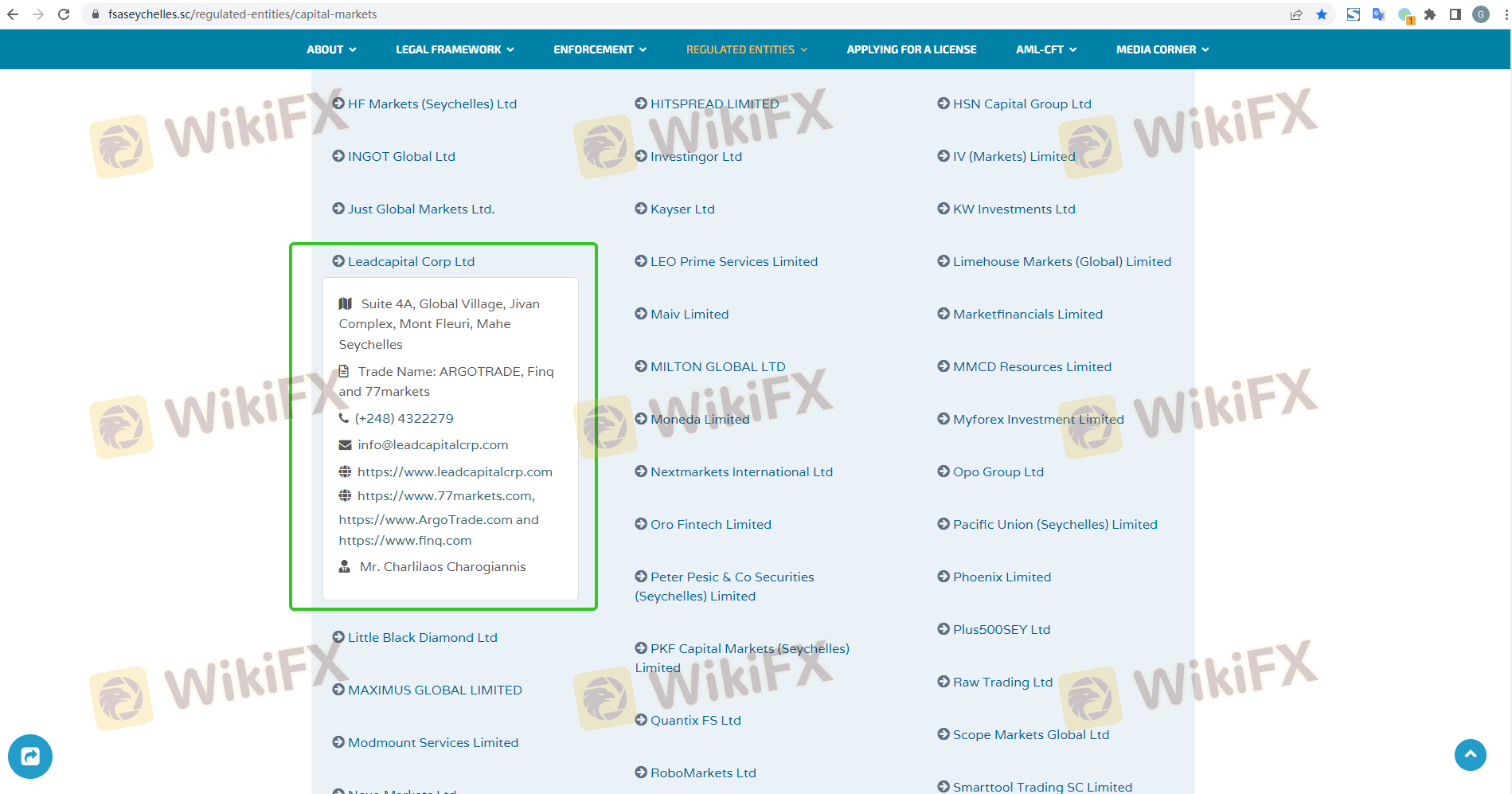Click the browser reload page icon
Viewport: 1512px width, 794px height.
pos(64,14)
